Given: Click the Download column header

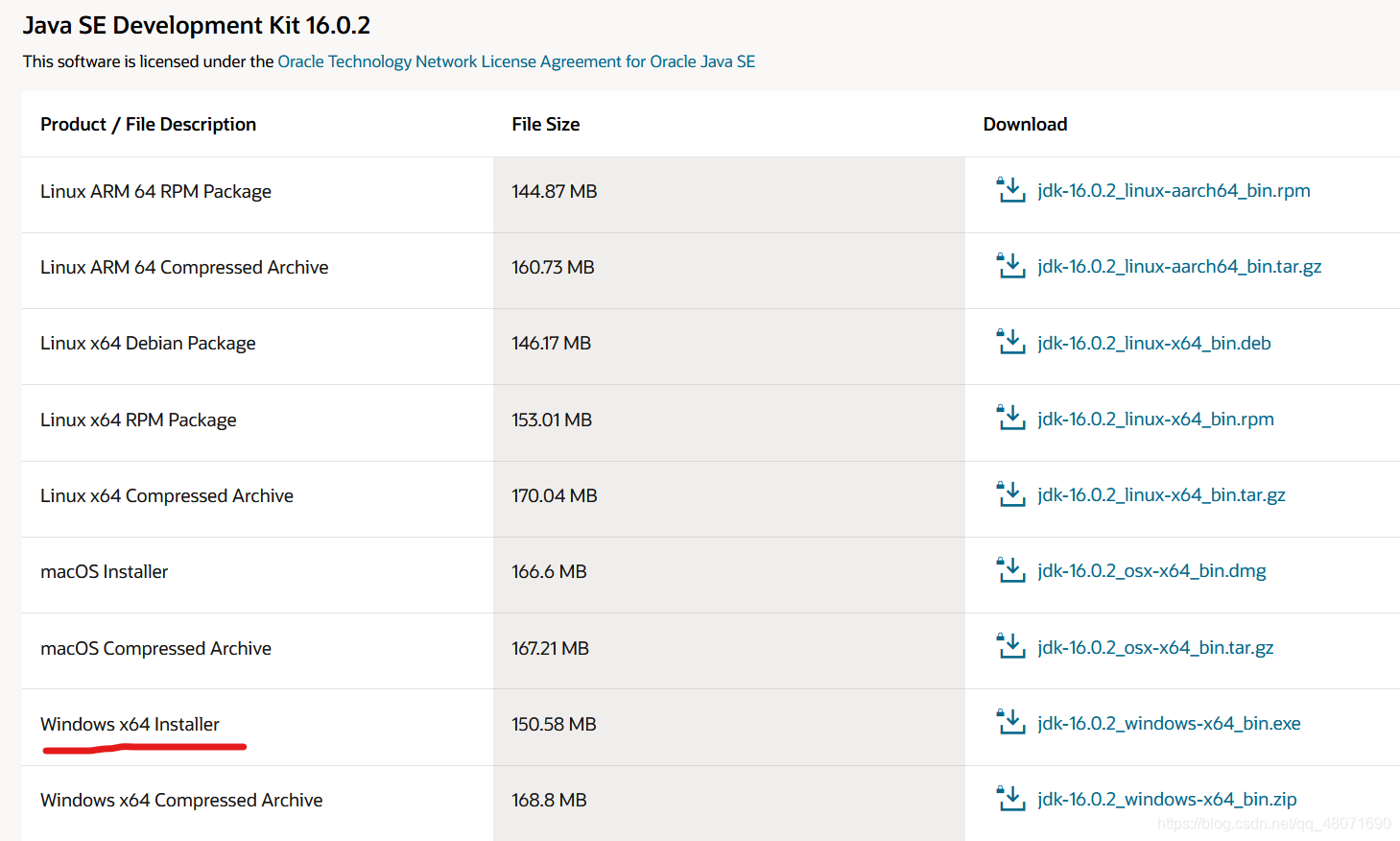Looking at the screenshot, I should point(1025,124).
